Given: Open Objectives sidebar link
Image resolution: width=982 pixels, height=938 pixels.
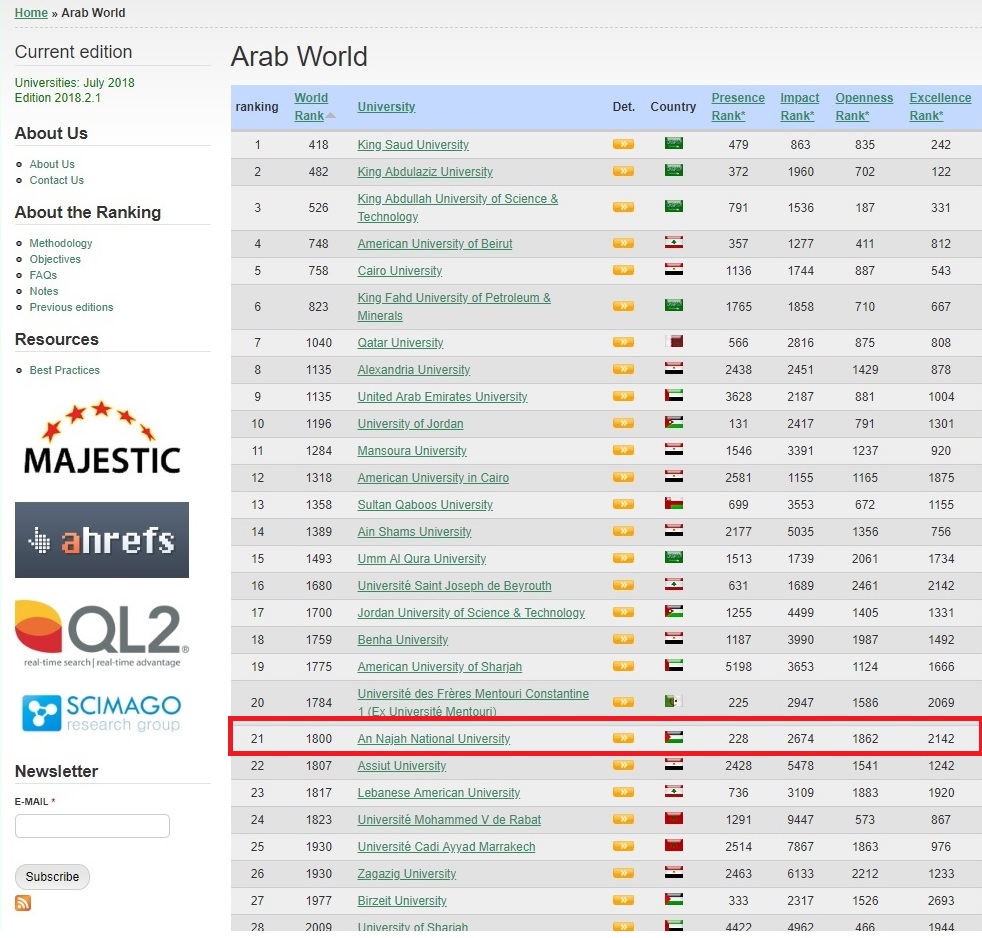Looking at the screenshot, I should pyautogui.click(x=55, y=259).
